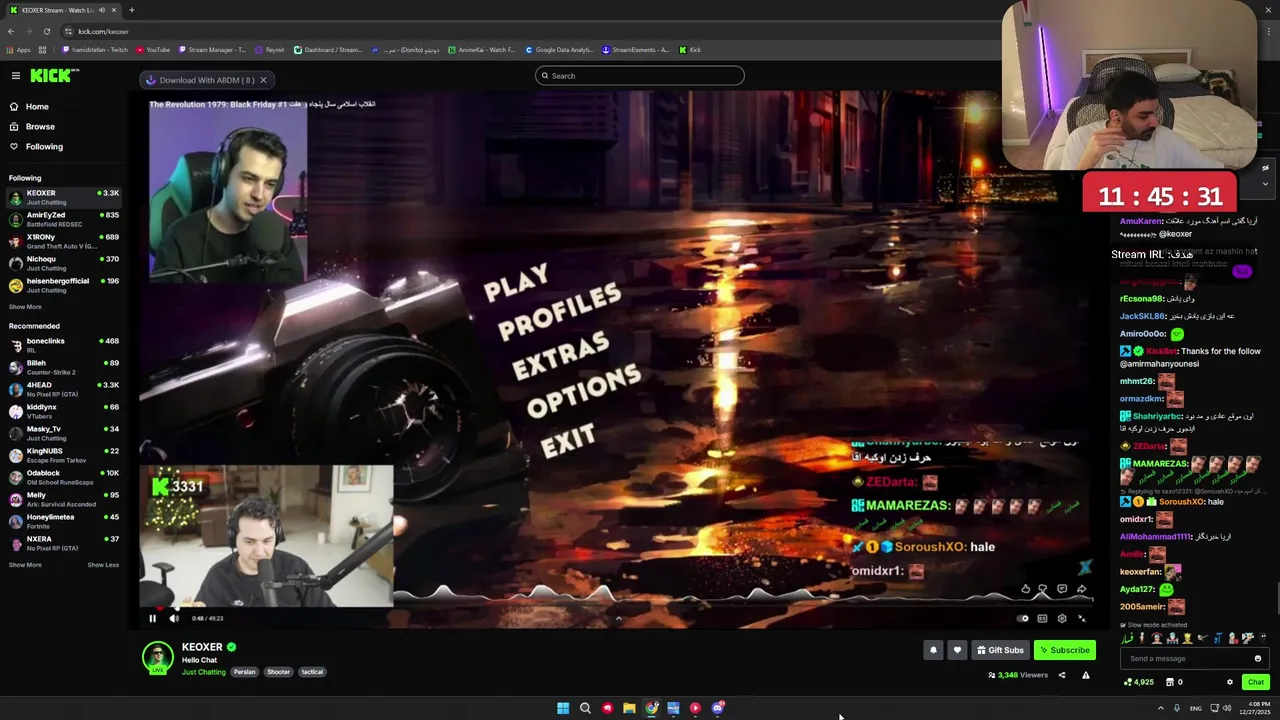1280x720 pixels.
Task: Expand Show More under Recommended
Action: (25, 565)
